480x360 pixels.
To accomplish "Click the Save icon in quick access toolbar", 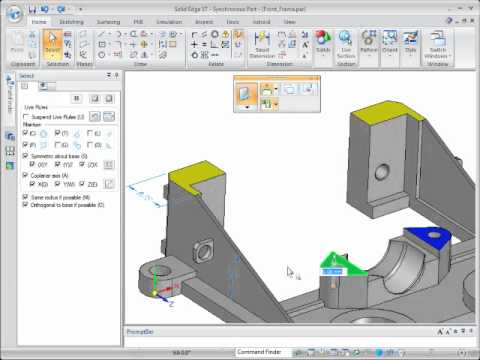I will (x=32, y=9).
